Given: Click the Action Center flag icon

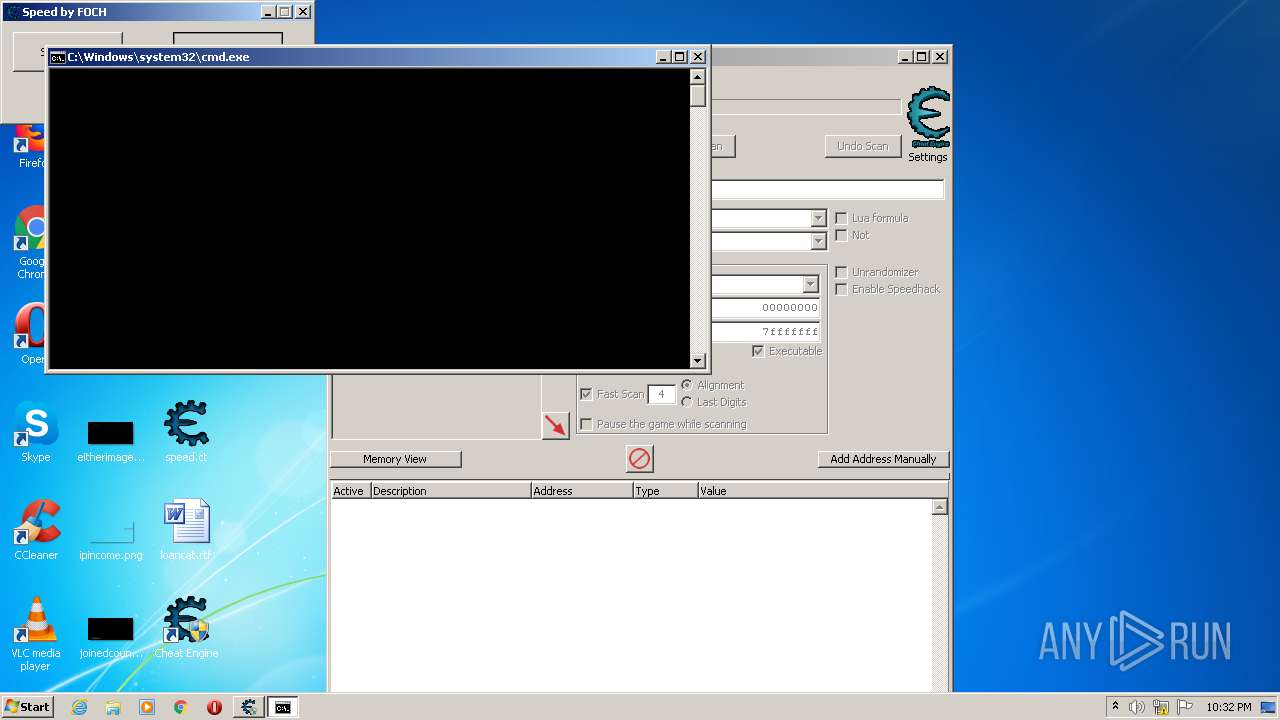Looking at the screenshot, I should pos(1185,707).
